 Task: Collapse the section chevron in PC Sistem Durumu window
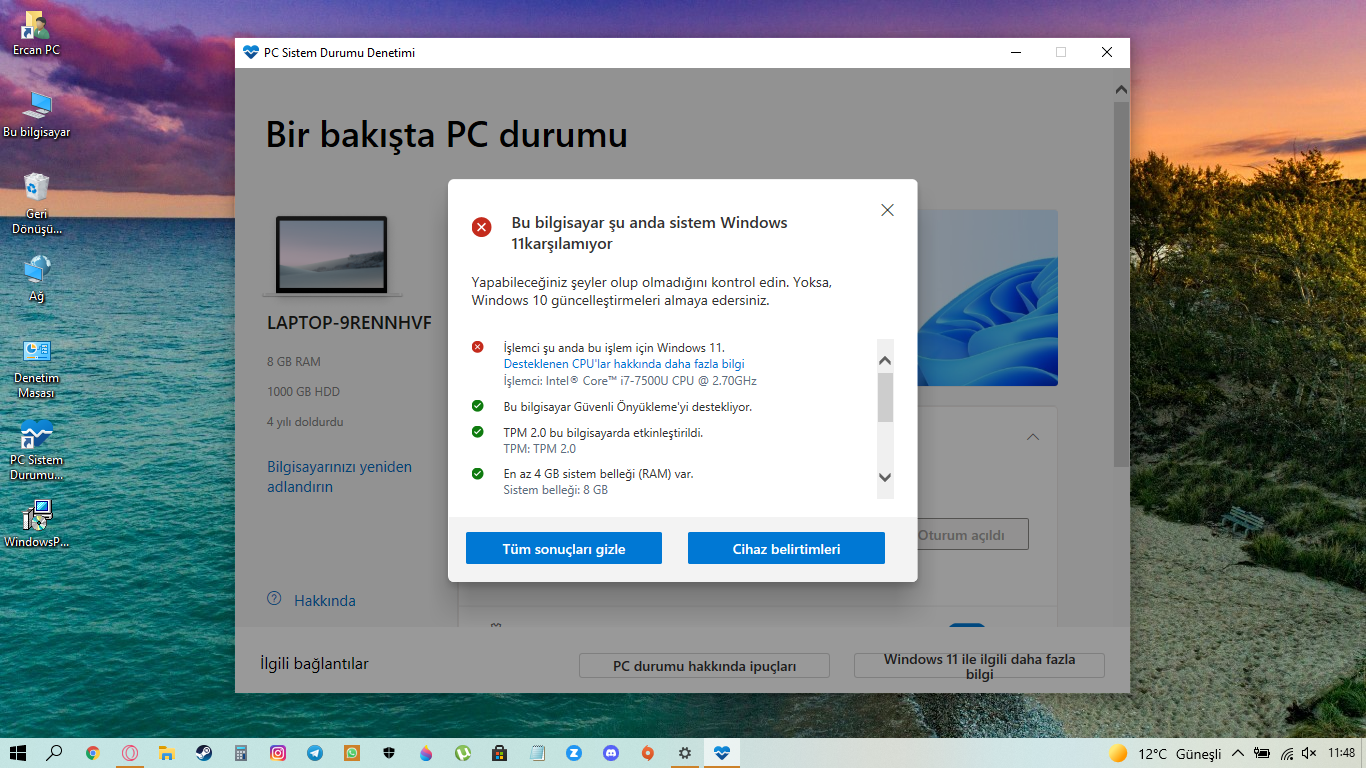[1033, 437]
